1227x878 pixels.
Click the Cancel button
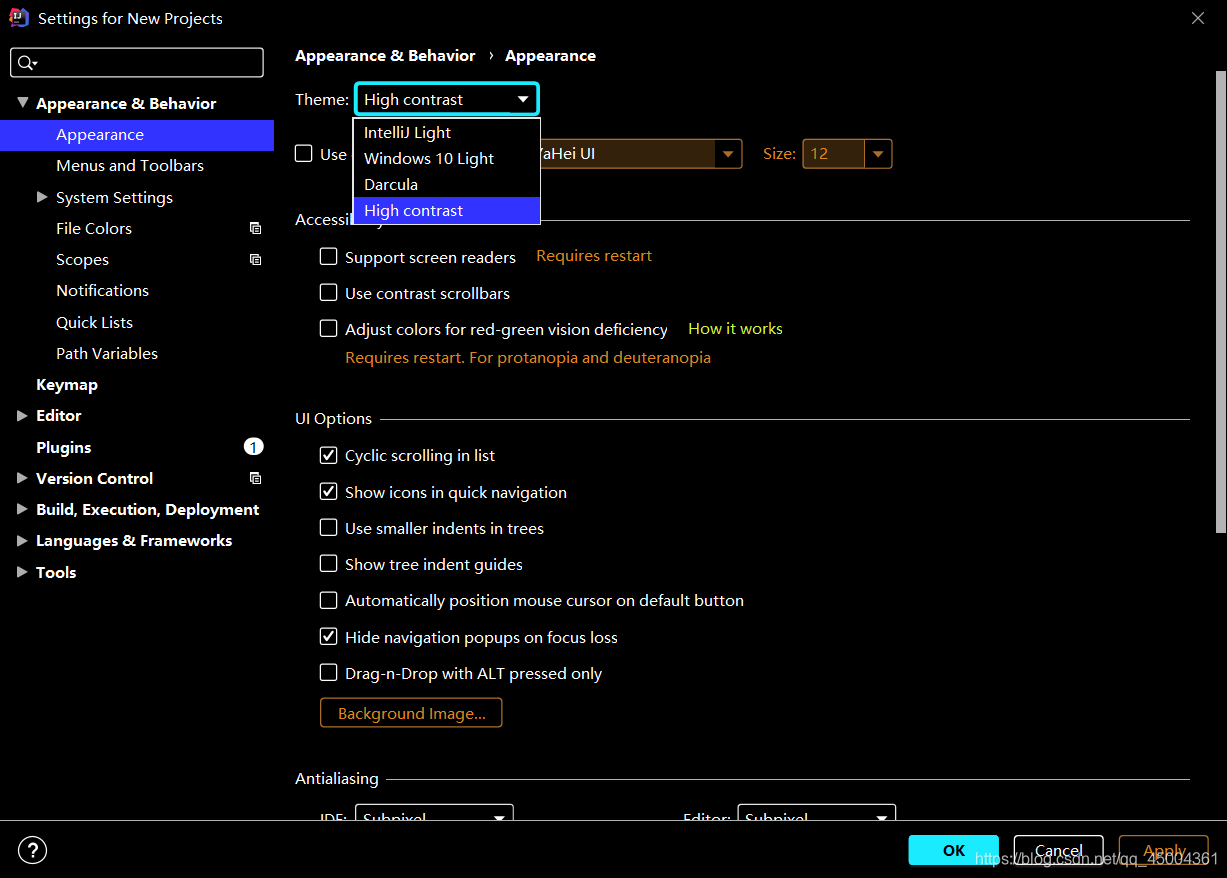pos(1058,850)
